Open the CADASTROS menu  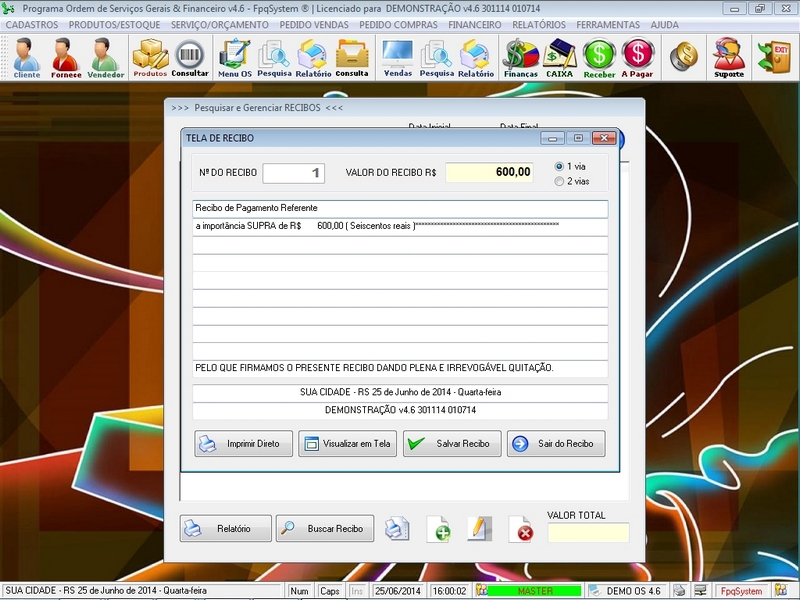[33, 24]
